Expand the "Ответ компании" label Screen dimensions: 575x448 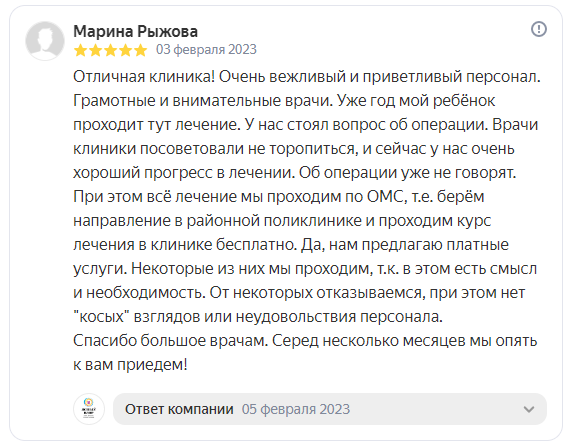tap(179, 409)
